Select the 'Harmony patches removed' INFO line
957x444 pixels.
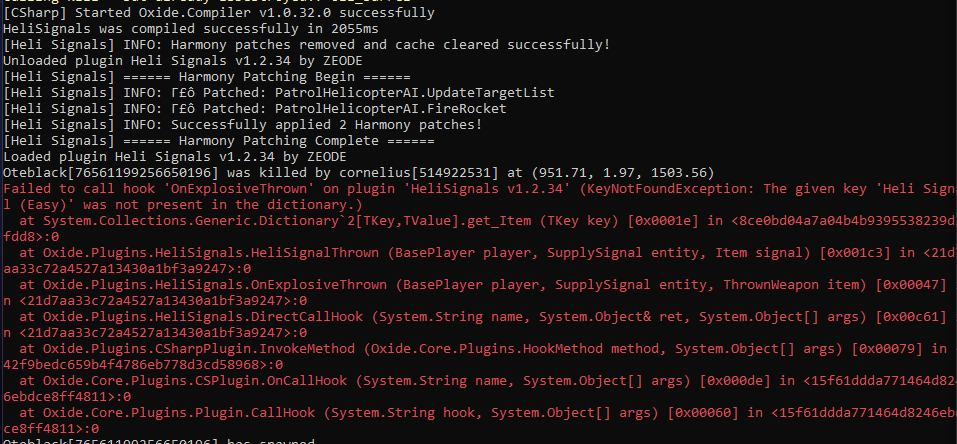(x=306, y=45)
